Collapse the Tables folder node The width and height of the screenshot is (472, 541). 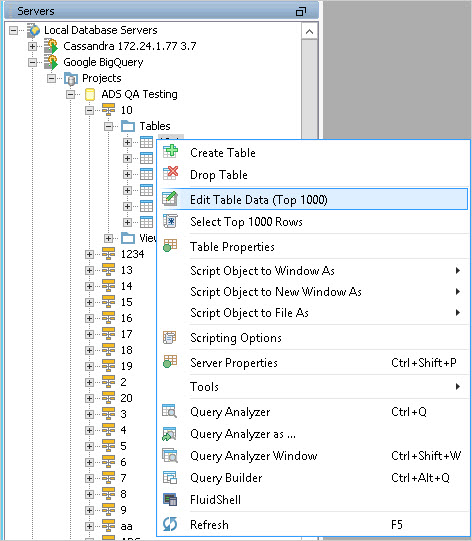(x=108, y=126)
